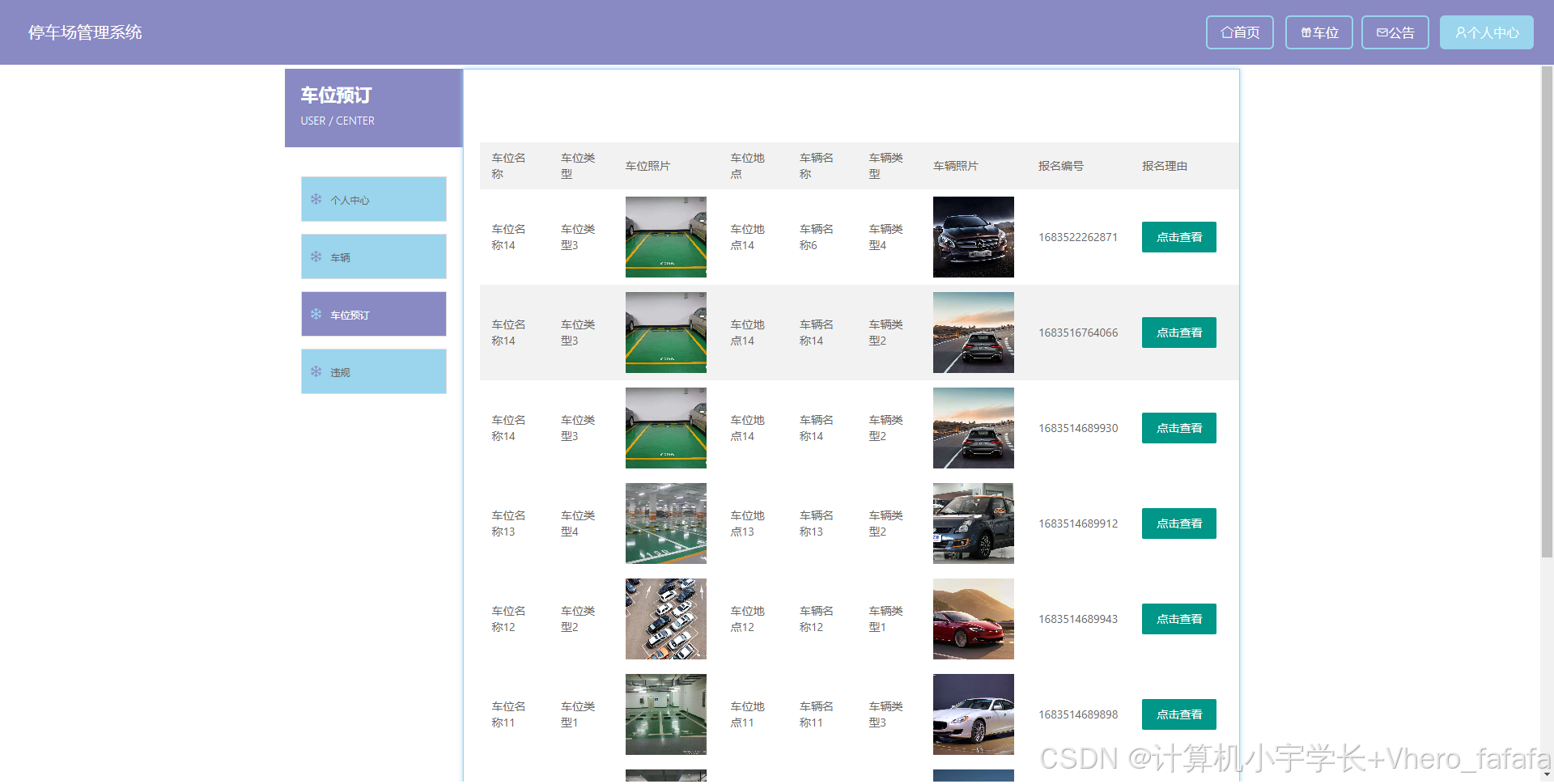Open the 个人中心 header button
The height and width of the screenshot is (784, 1554).
tap(1486, 32)
